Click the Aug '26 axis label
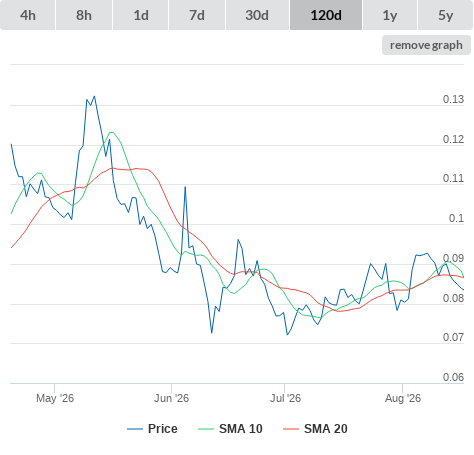This screenshot has height=455, width=474. 403,398
